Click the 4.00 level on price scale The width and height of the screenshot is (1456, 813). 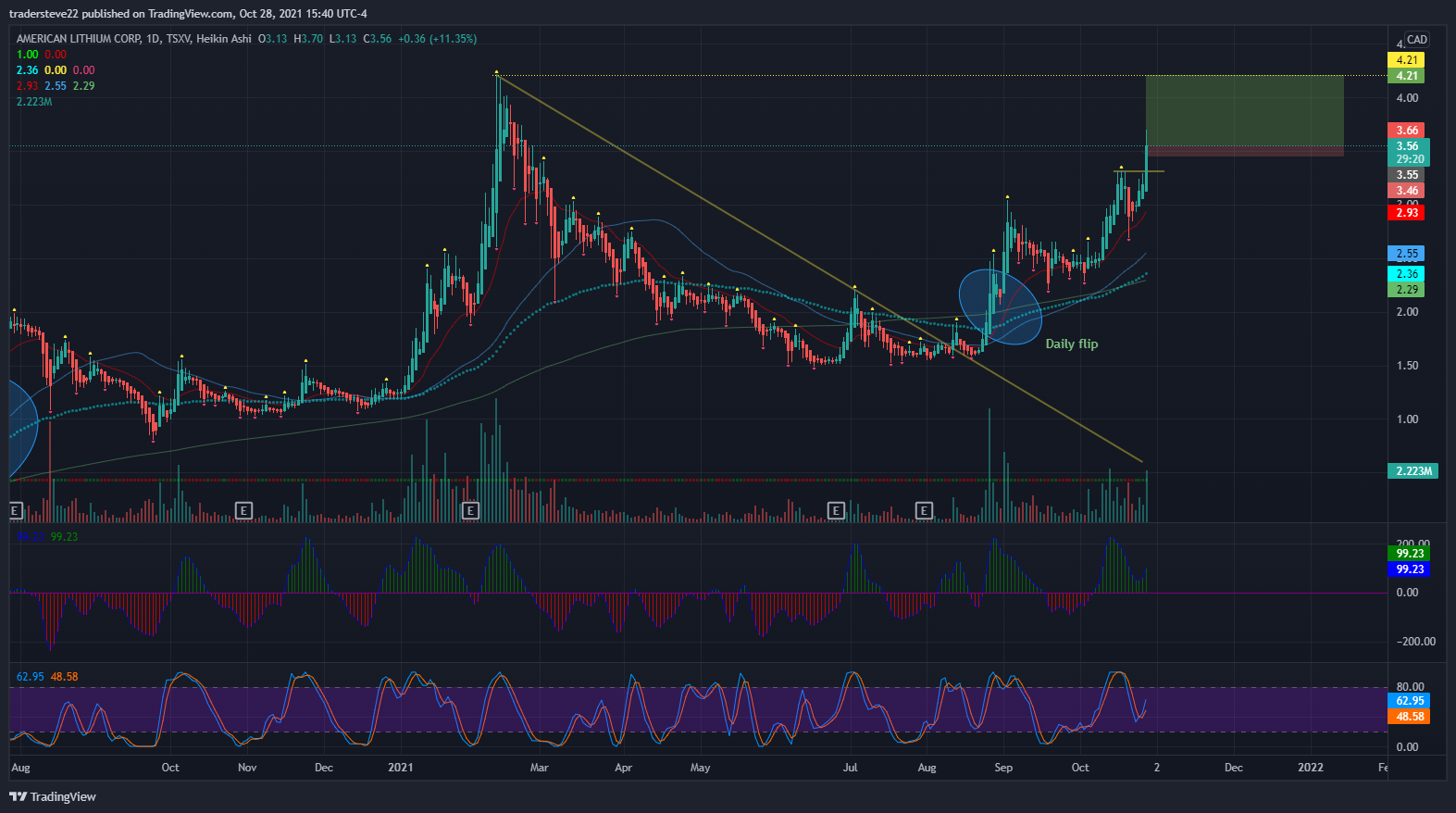[1407, 98]
